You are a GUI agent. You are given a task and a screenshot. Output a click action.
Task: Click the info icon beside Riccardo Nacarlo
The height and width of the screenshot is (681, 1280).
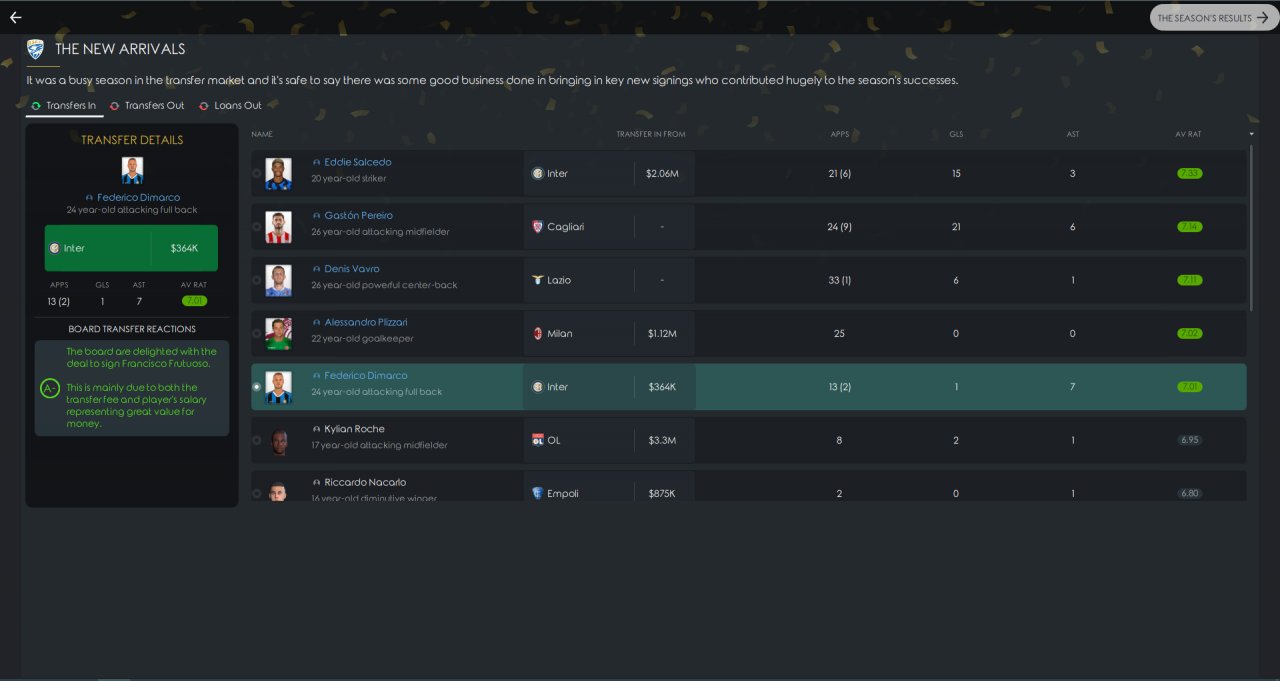pos(317,483)
